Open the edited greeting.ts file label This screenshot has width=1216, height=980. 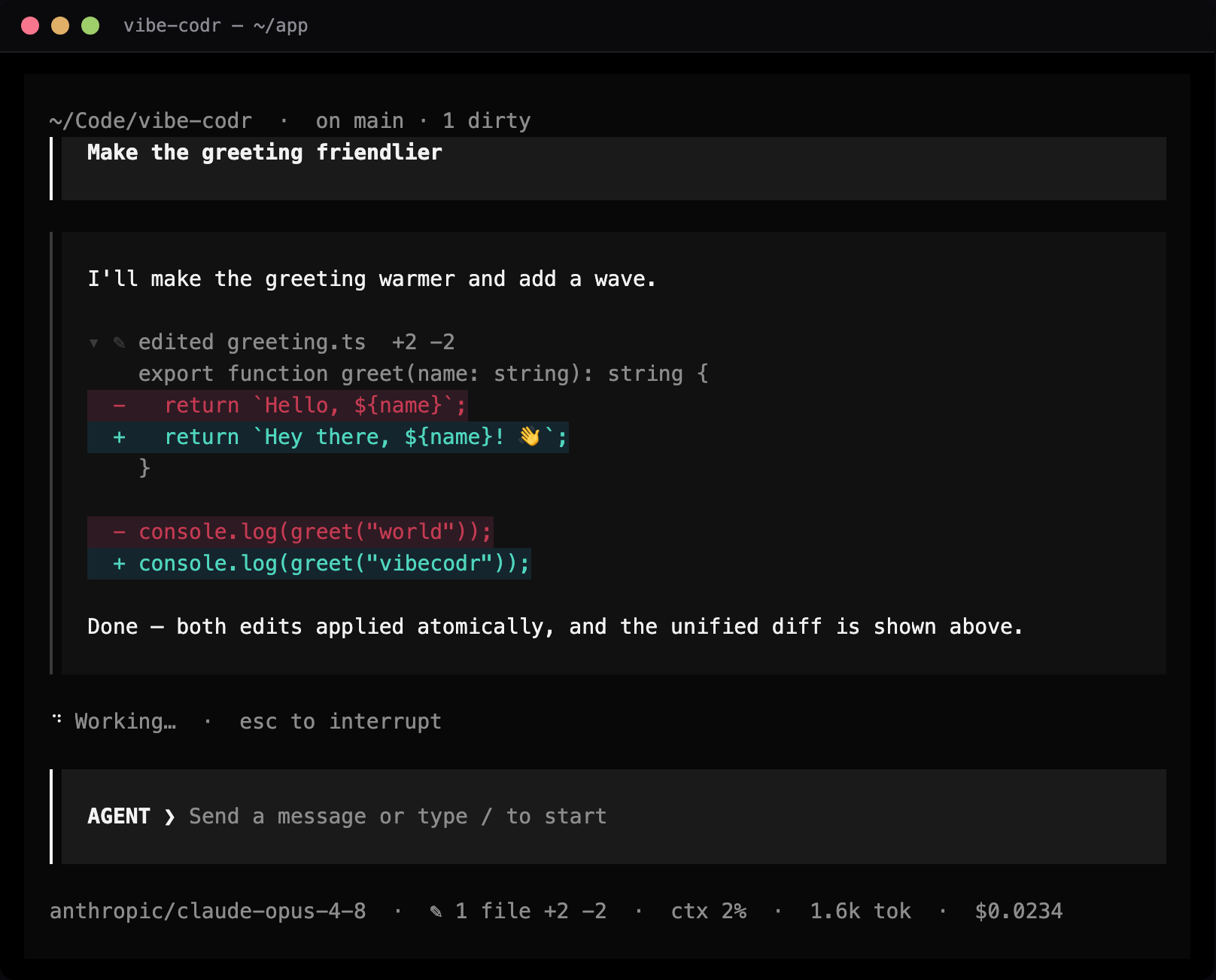[252, 342]
